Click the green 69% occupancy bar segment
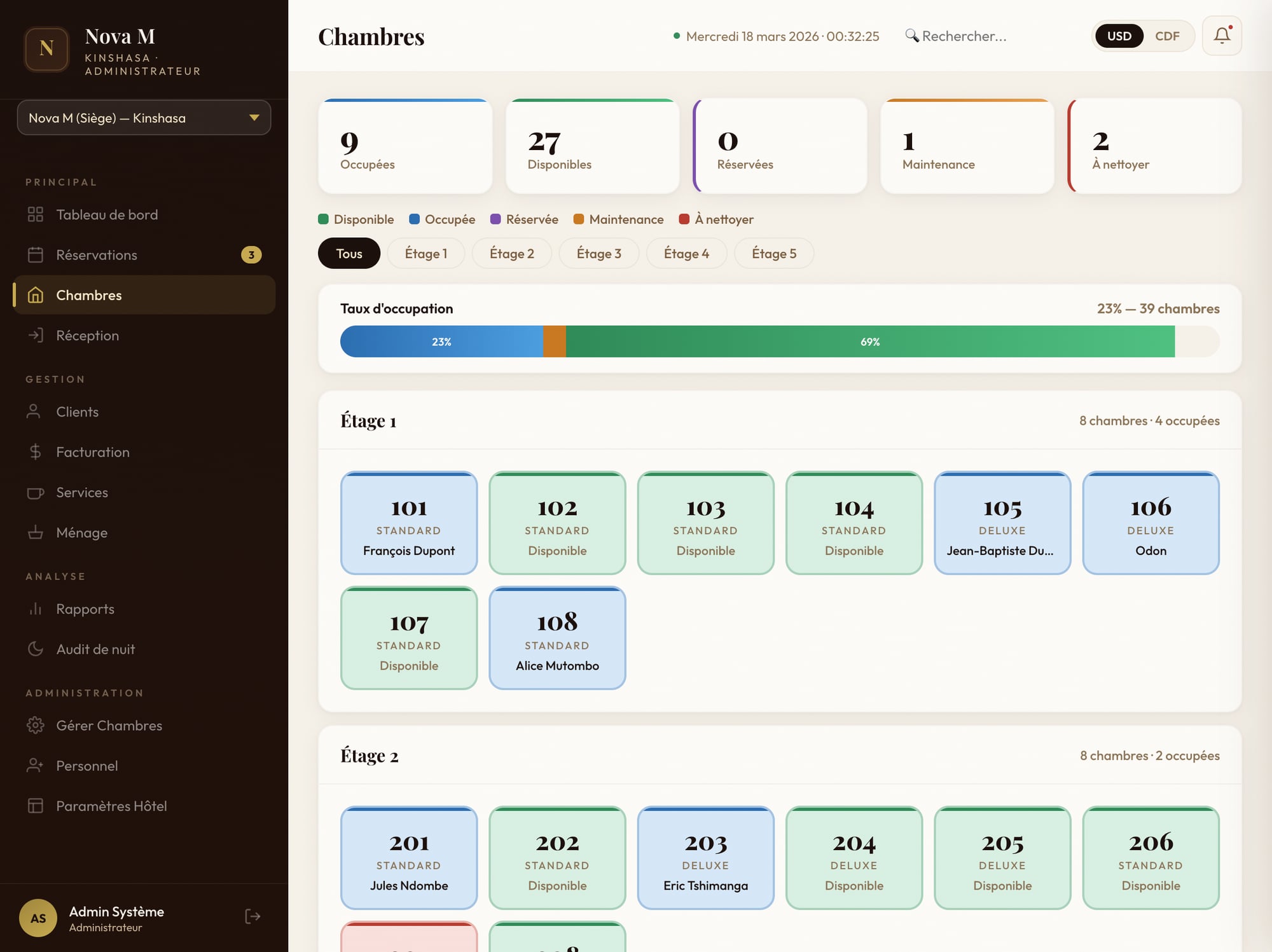1272x952 pixels. pos(869,341)
